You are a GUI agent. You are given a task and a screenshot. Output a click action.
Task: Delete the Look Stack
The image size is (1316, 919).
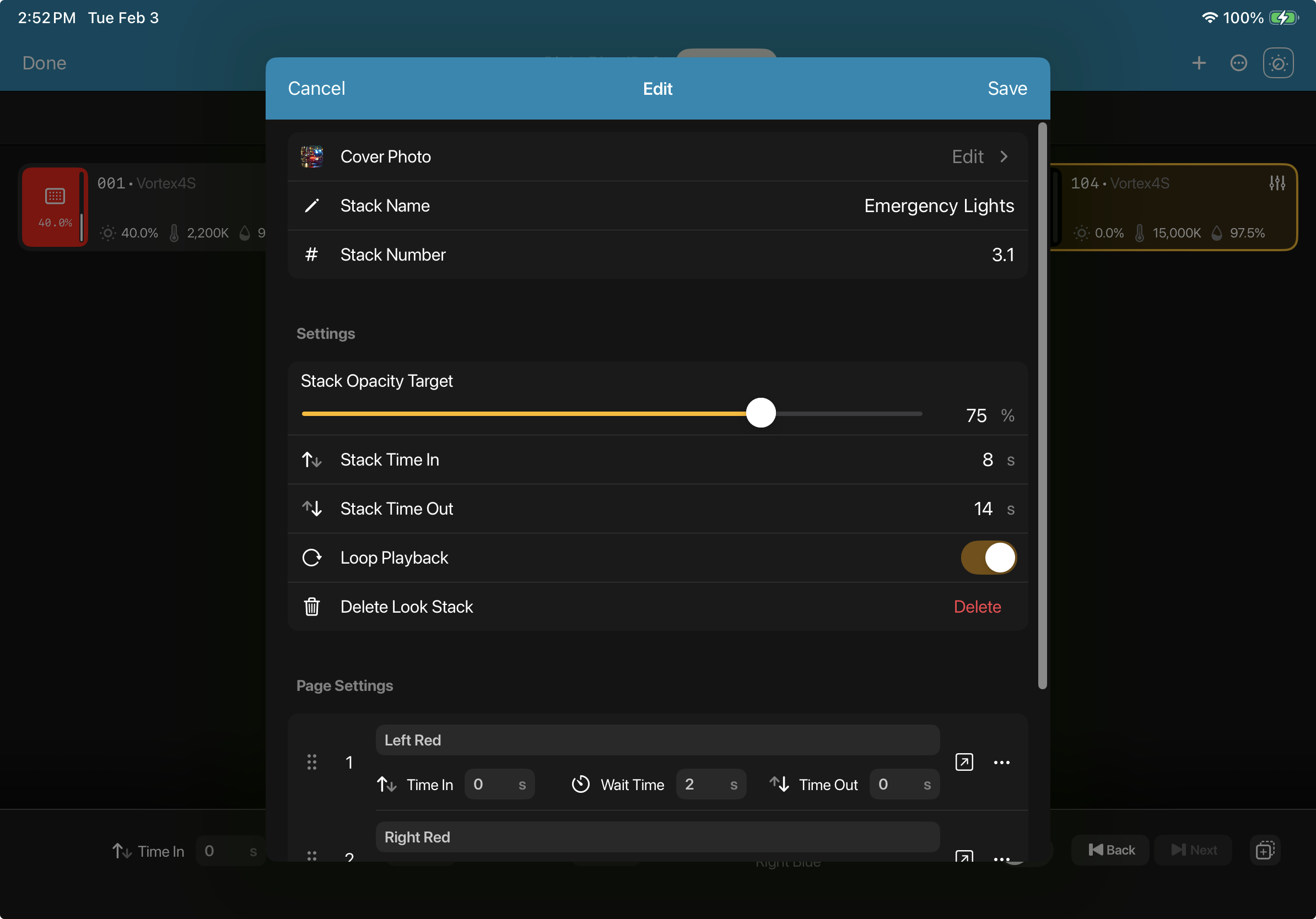977,606
